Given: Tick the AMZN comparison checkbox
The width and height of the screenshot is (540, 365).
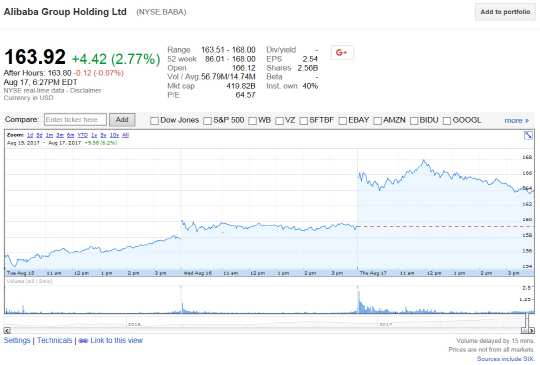Looking at the screenshot, I should point(377,121).
